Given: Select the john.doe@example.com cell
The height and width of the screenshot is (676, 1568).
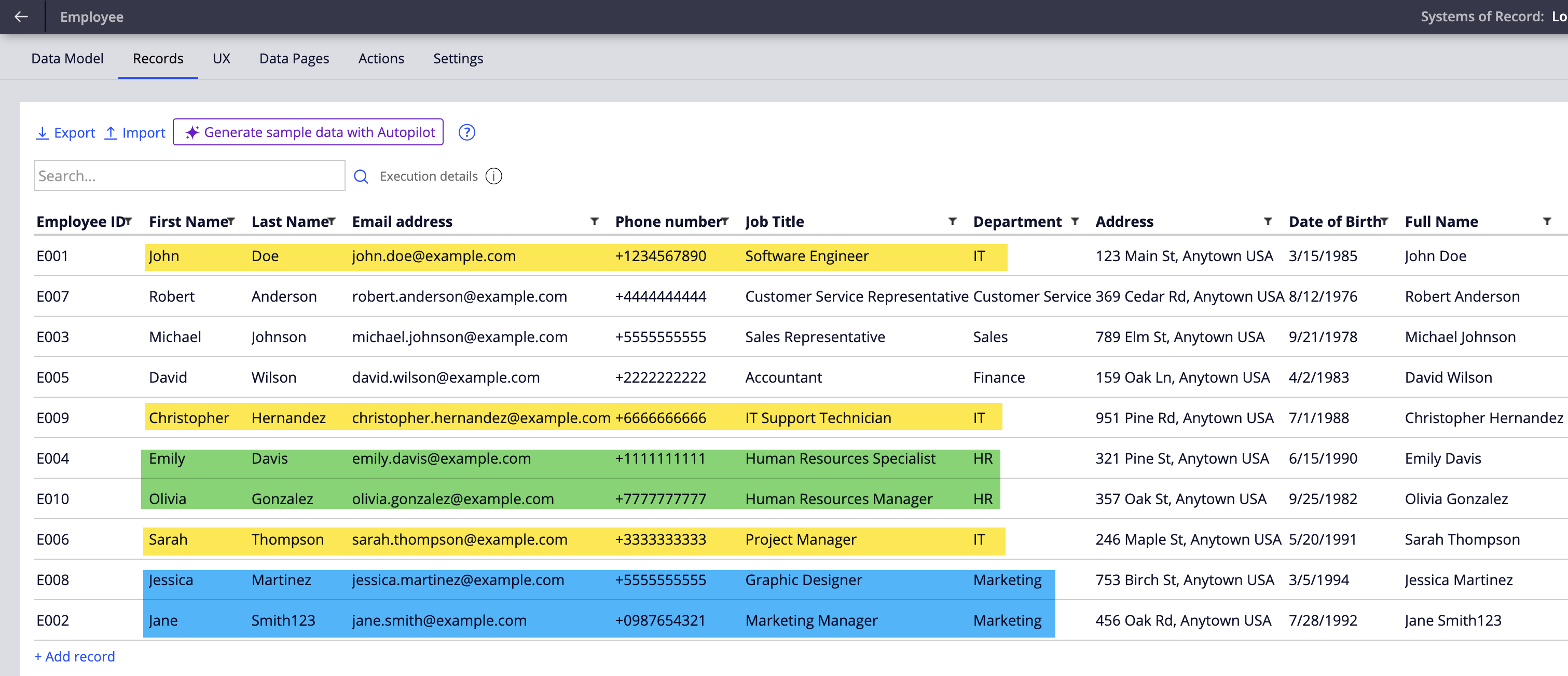Looking at the screenshot, I should (x=433, y=256).
